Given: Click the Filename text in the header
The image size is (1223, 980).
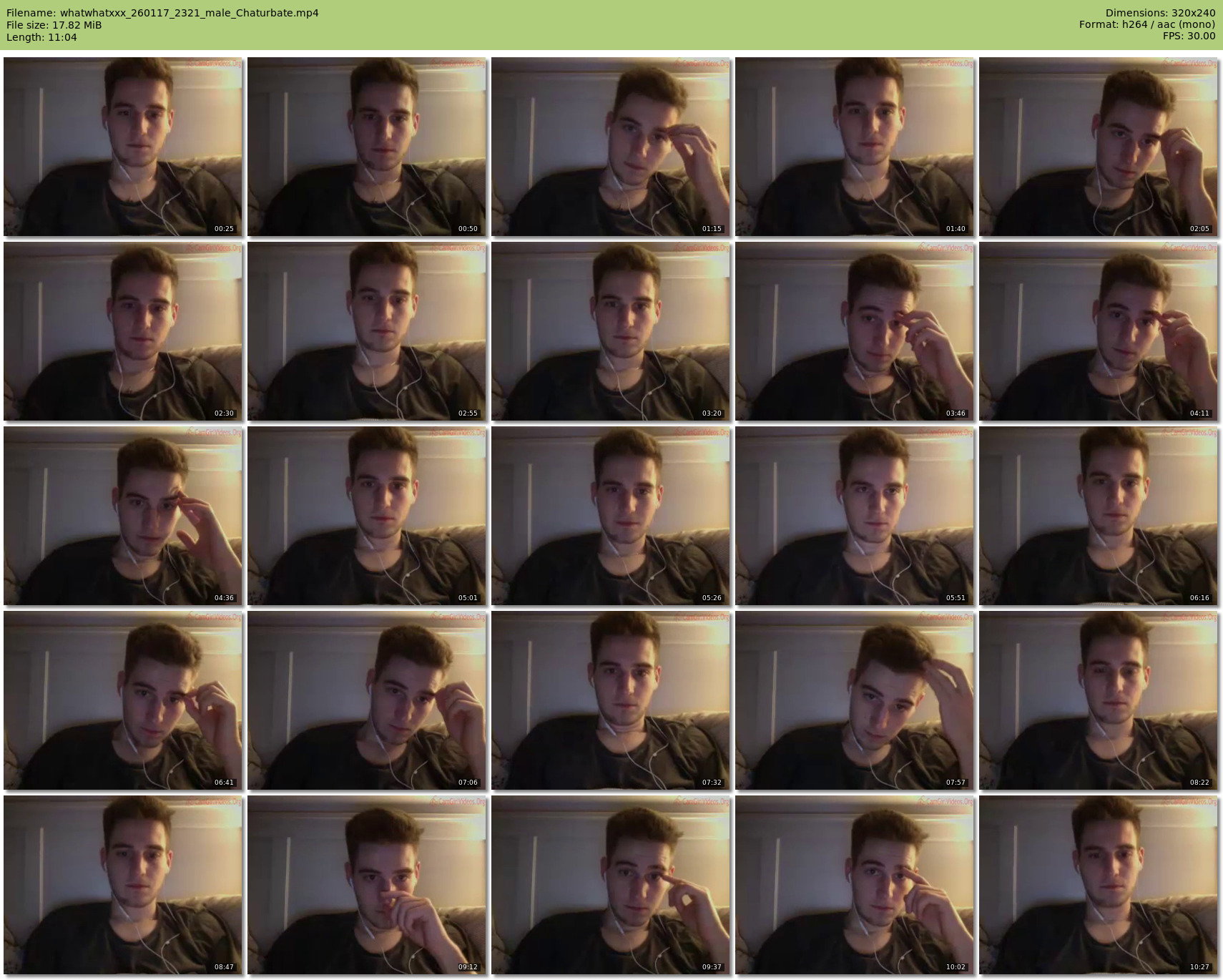Looking at the screenshot, I should click(x=162, y=13).
